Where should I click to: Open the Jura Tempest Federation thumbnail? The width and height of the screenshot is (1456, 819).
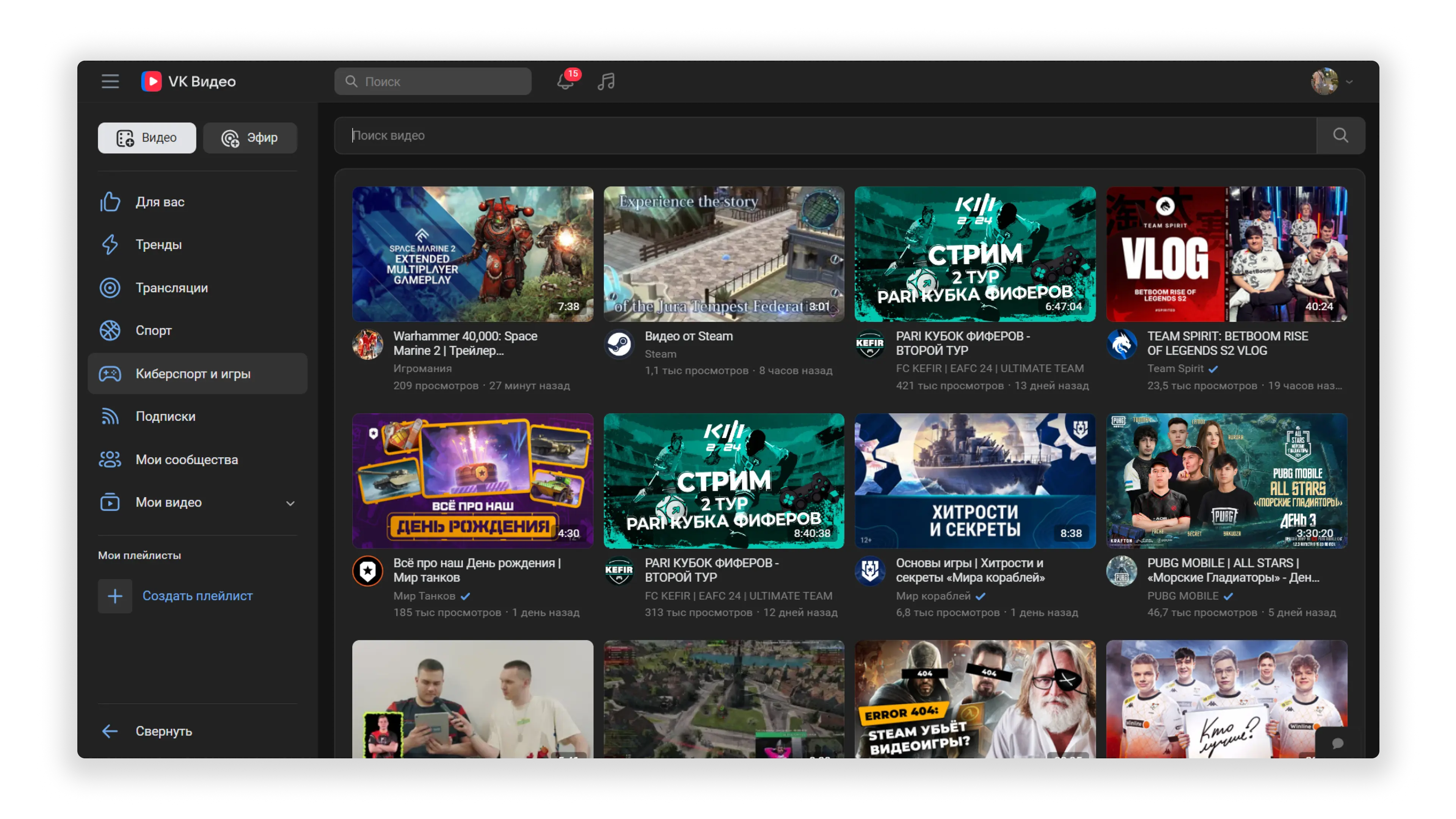click(x=723, y=254)
